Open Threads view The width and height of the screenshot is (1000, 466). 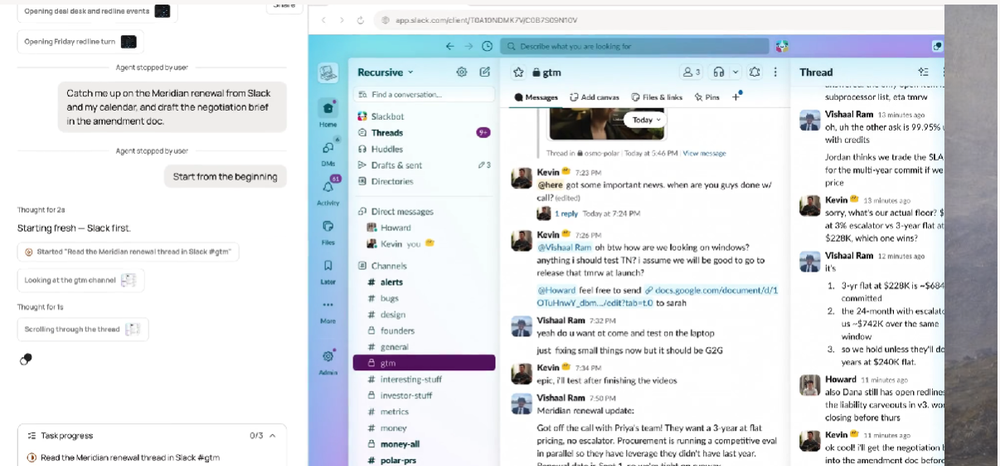pyautogui.click(x=423, y=133)
